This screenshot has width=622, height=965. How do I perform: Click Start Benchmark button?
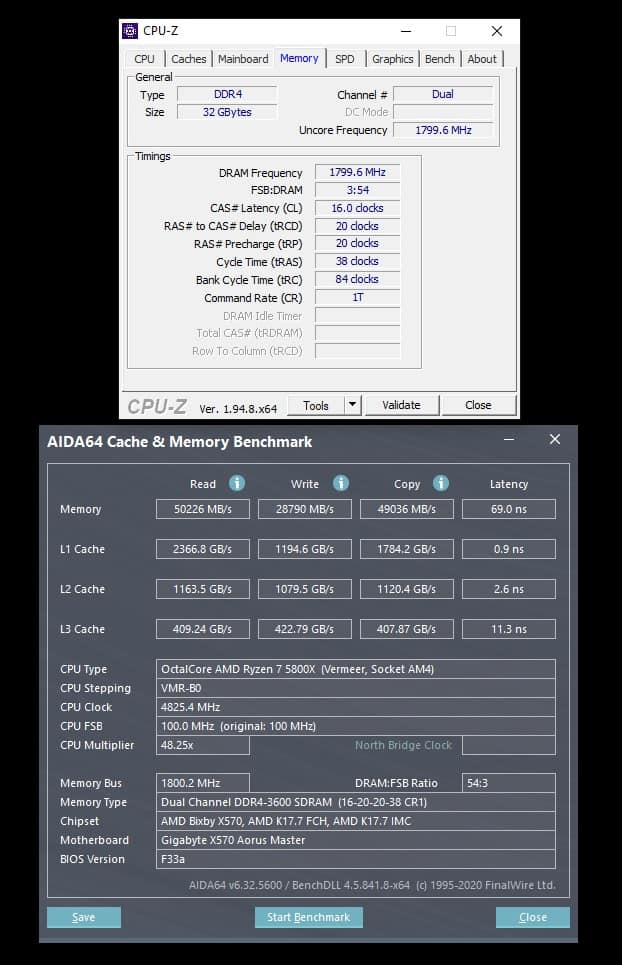(x=309, y=917)
